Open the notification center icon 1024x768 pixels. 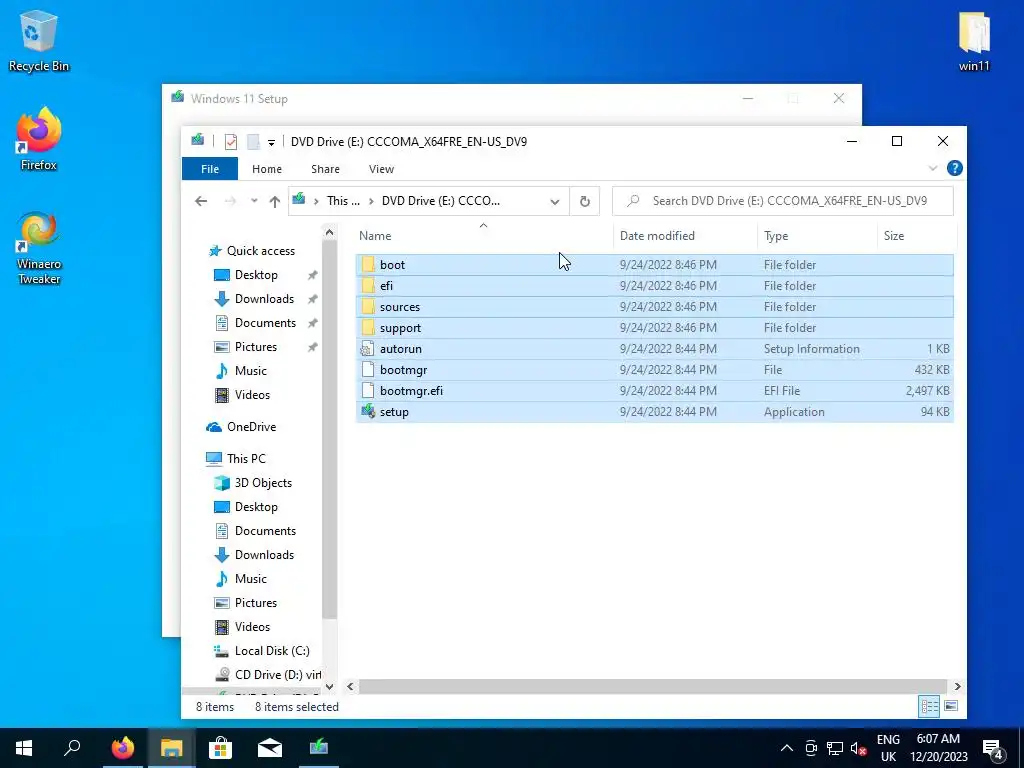coord(993,748)
